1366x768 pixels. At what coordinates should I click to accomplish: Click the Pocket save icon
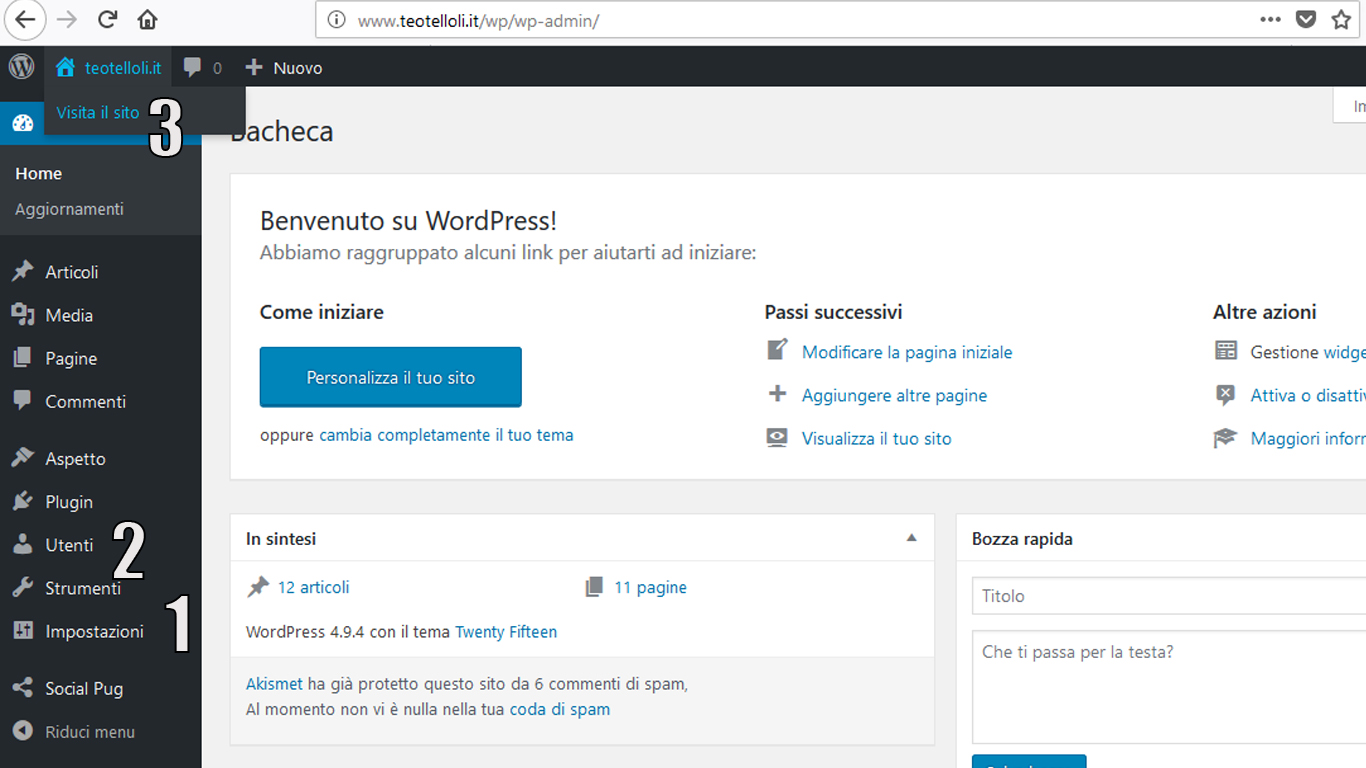click(1305, 20)
